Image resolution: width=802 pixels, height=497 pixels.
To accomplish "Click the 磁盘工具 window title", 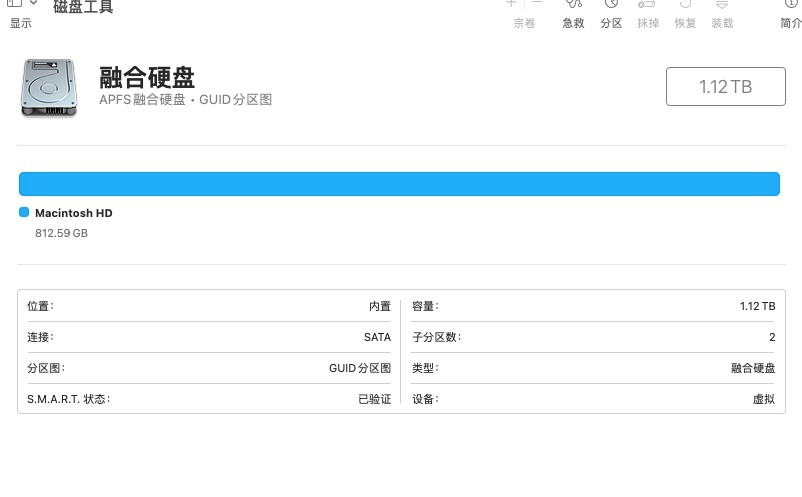I will pos(83,7).
